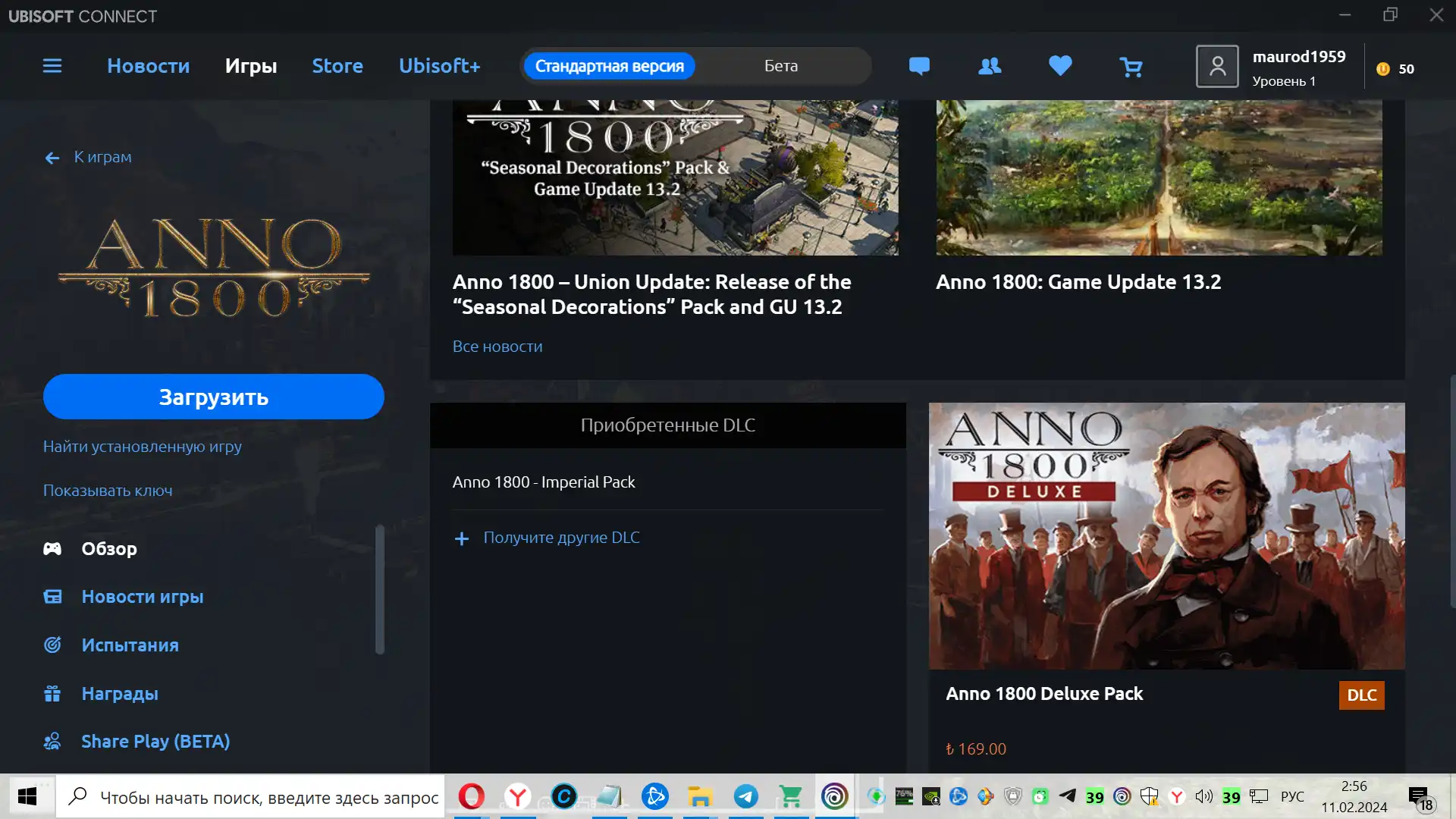Switch РУС input language indicator
Viewport: 1456px width, 819px height.
point(1292,797)
